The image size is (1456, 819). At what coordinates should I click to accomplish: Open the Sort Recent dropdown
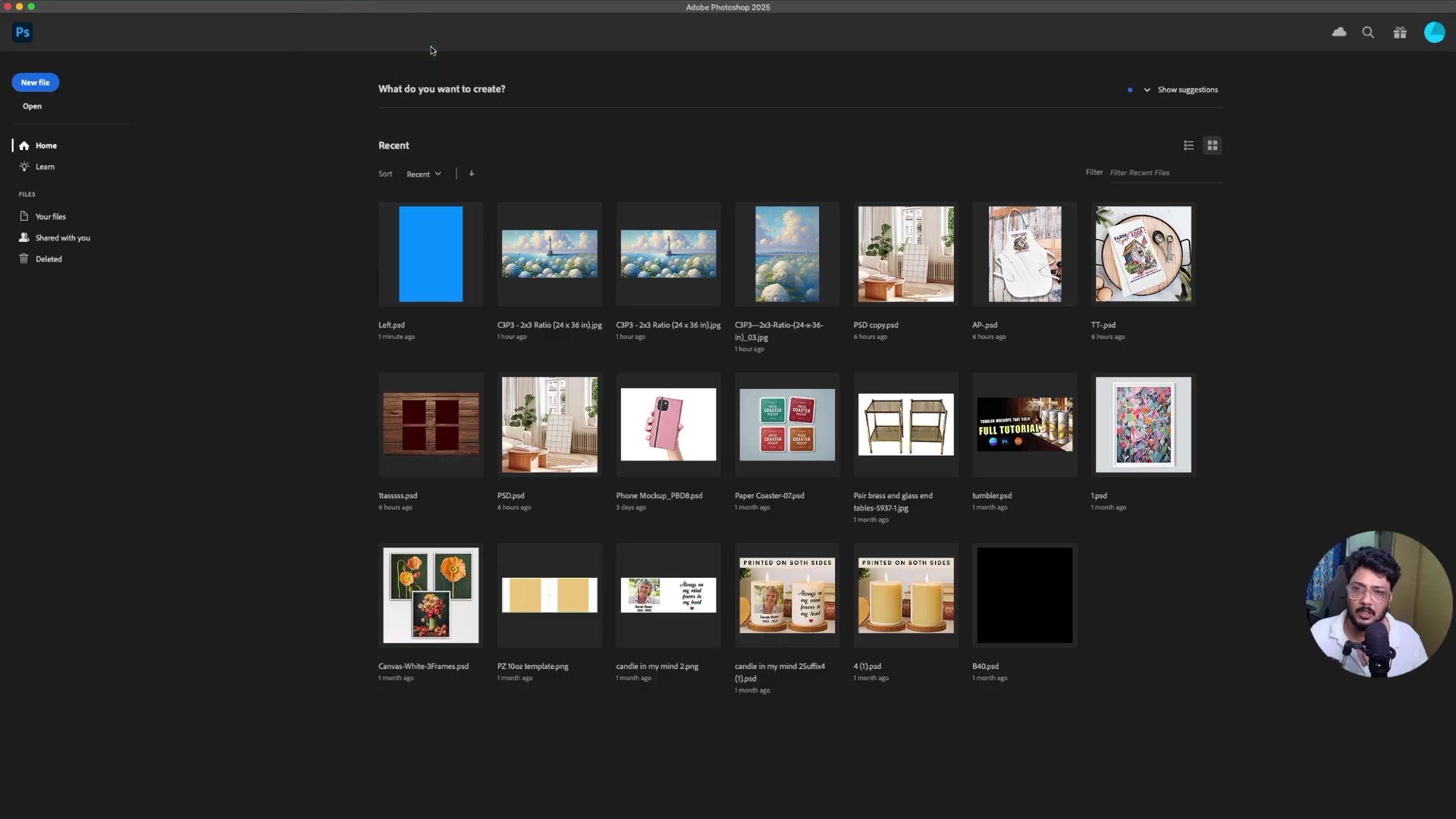[x=423, y=173]
